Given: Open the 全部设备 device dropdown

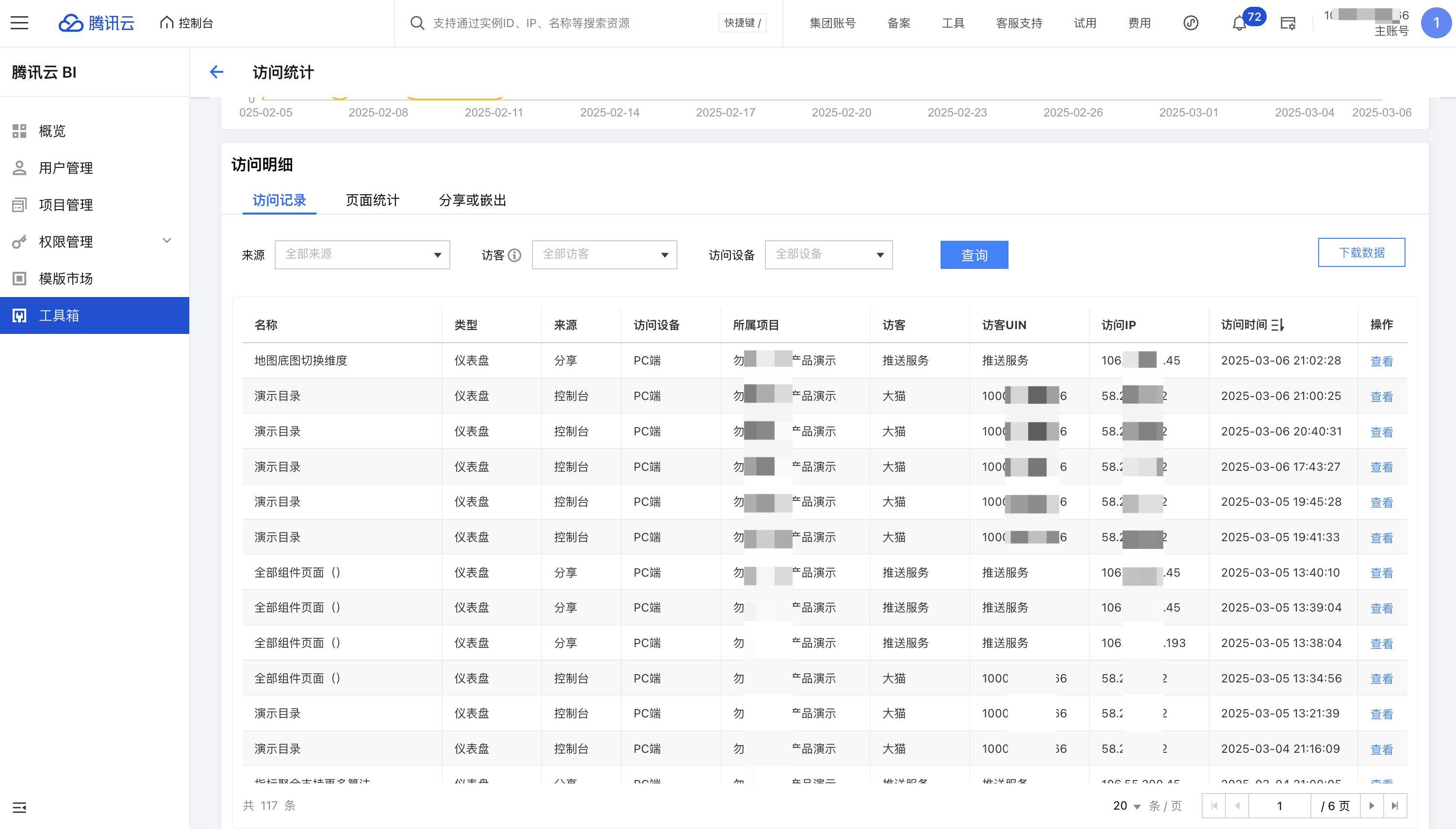Looking at the screenshot, I should click(828, 254).
